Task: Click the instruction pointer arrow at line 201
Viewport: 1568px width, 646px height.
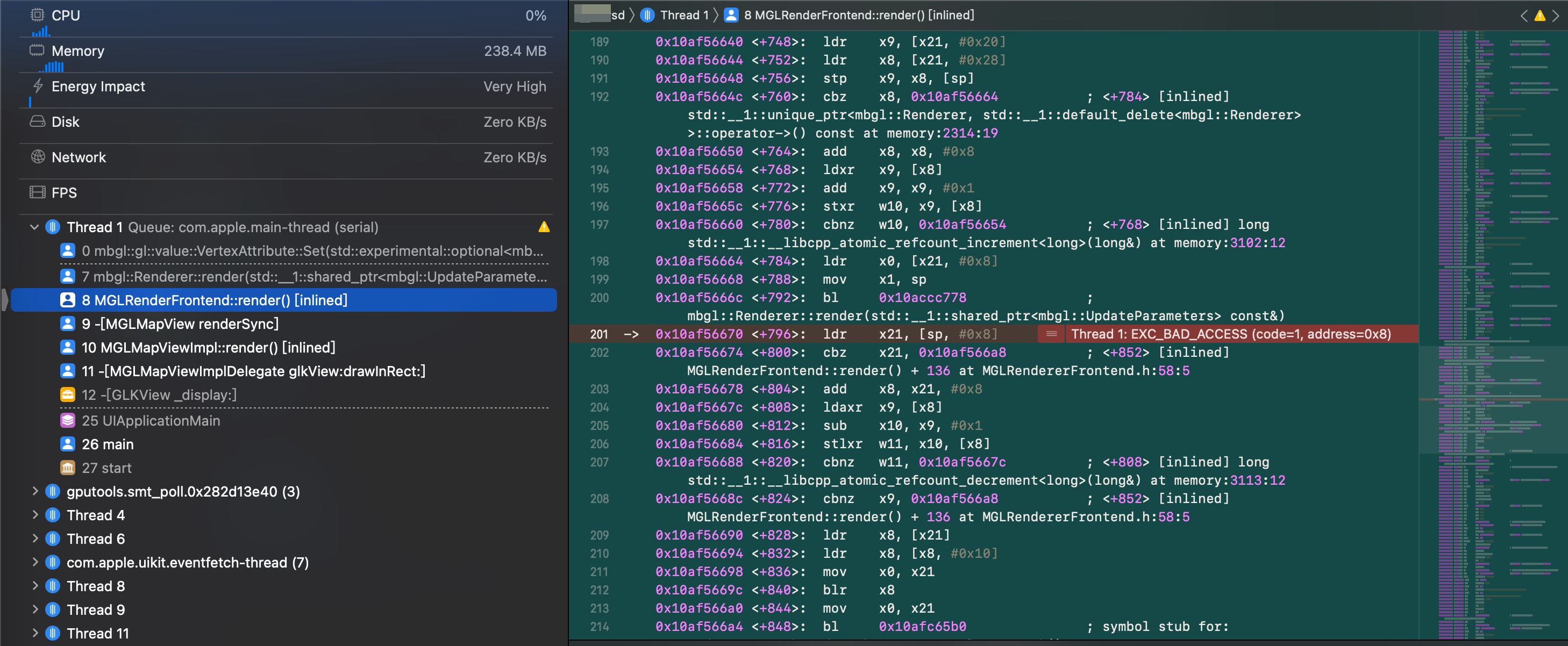Action: pyautogui.click(x=631, y=334)
